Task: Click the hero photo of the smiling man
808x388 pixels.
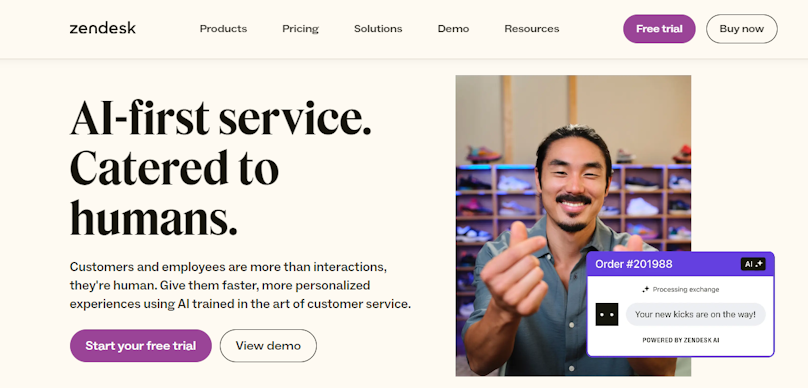Action: [x=573, y=226]
